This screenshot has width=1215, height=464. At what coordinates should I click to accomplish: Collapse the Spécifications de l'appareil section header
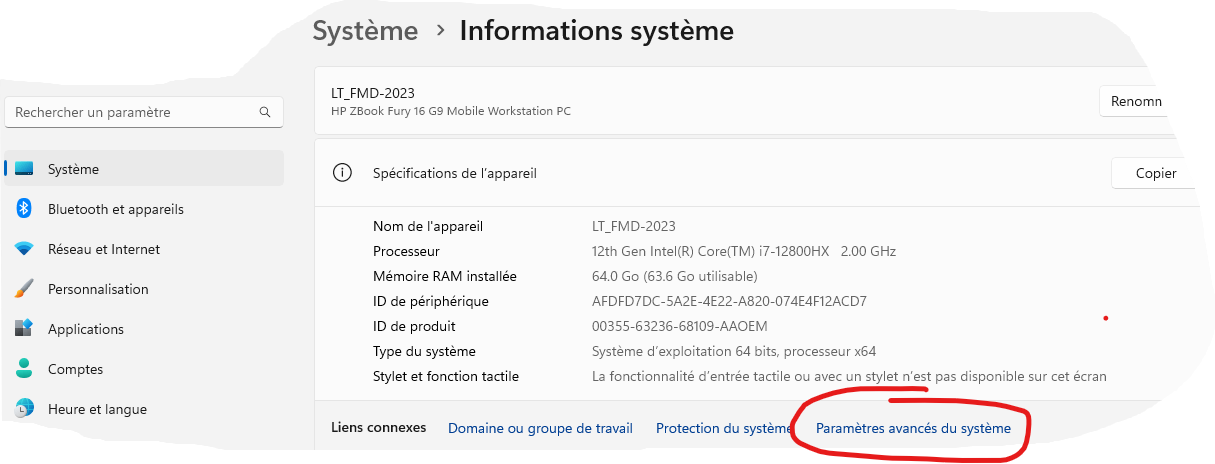click(700, 173)
